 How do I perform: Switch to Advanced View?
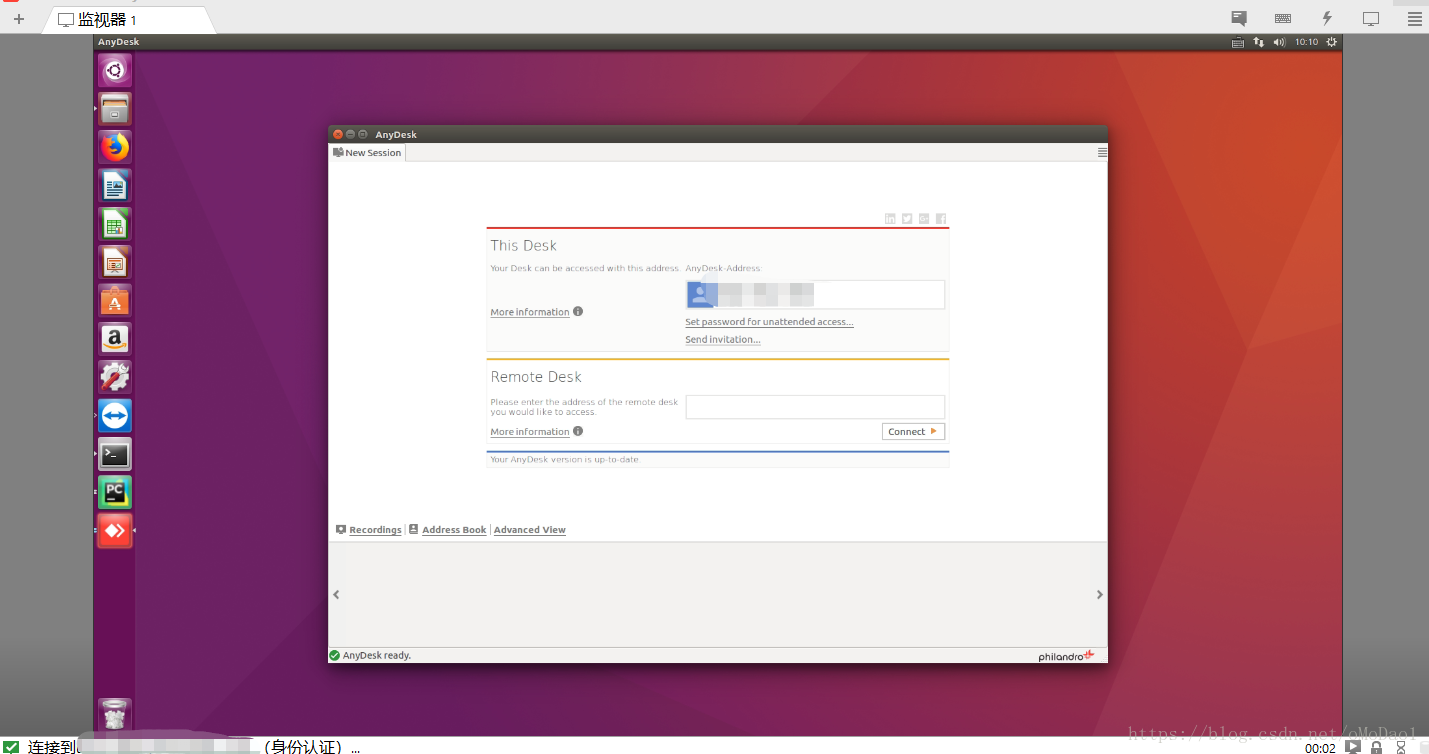coord(530,530)
